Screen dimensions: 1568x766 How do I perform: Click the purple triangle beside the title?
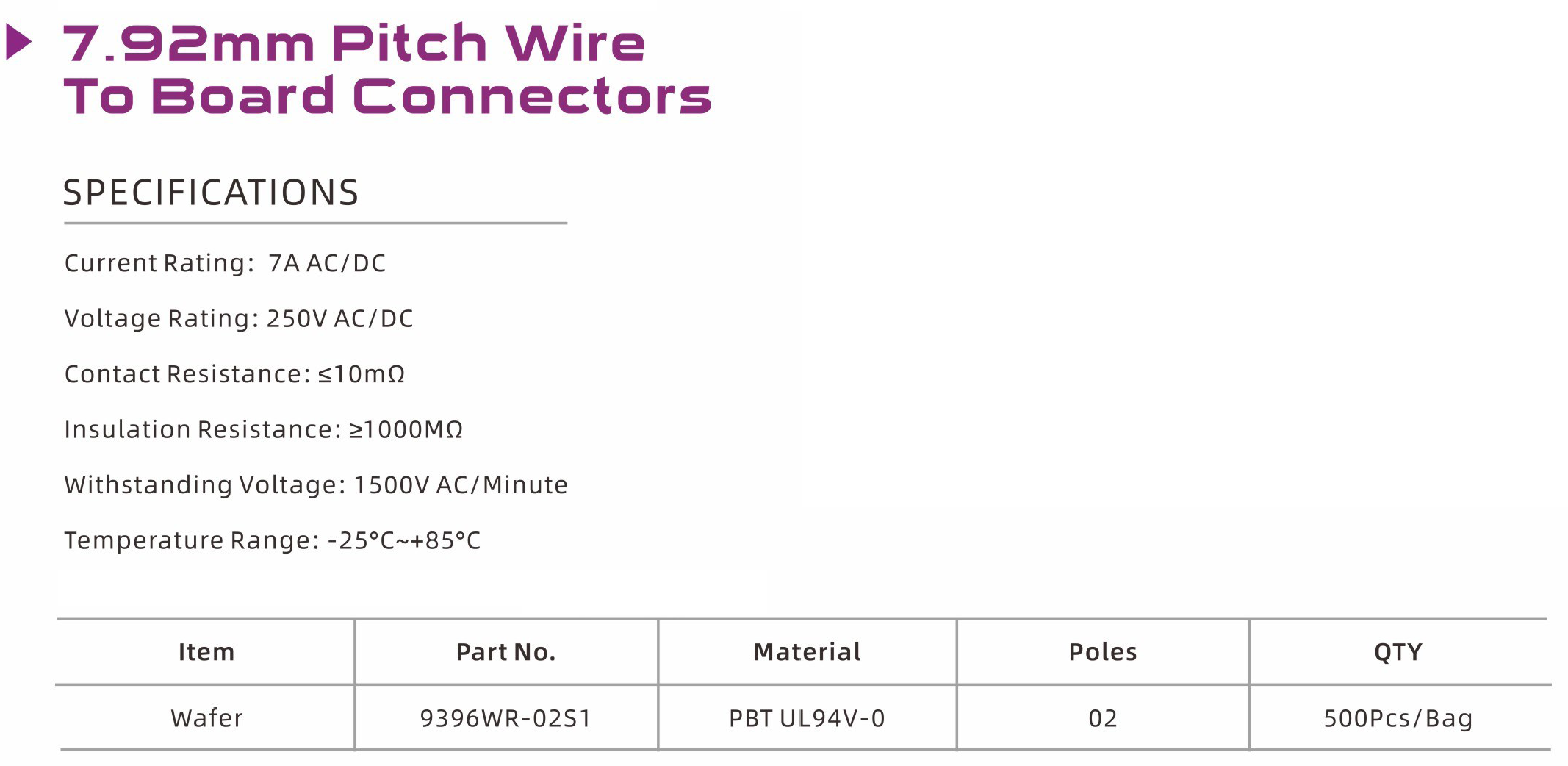pos(18,42)
